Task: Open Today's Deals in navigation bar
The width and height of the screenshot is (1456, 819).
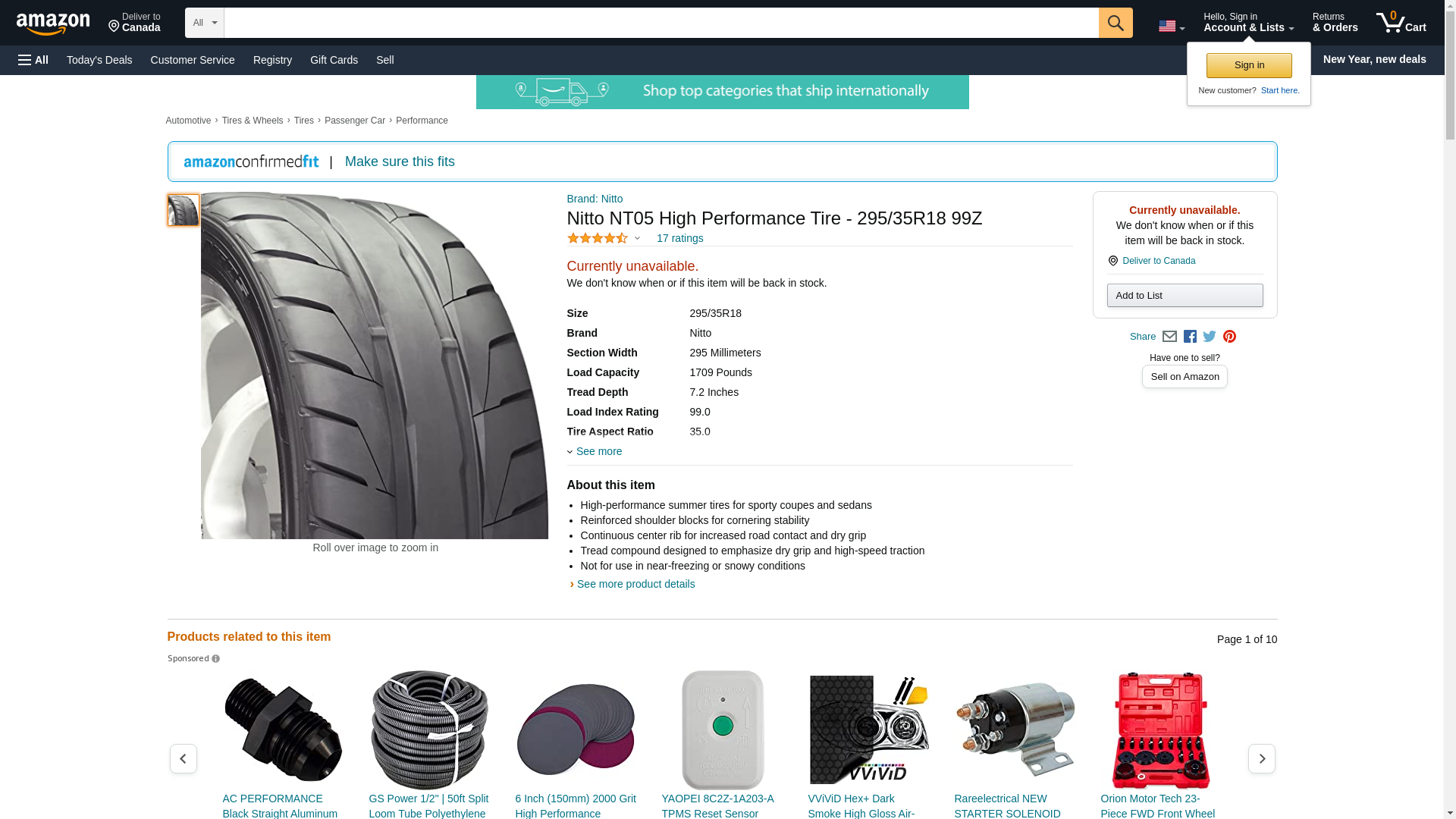Action: point(99,60)
